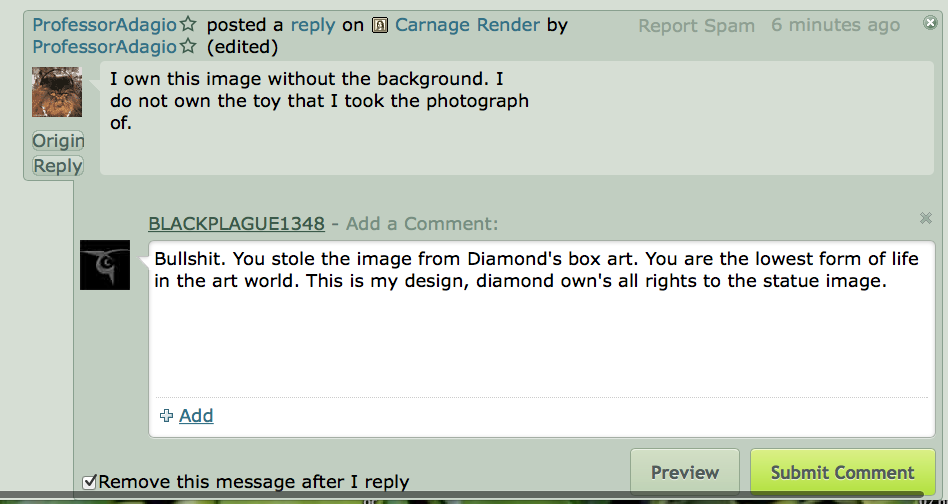Click the deviation icon before Carnage Render

(x=380, y=25)
